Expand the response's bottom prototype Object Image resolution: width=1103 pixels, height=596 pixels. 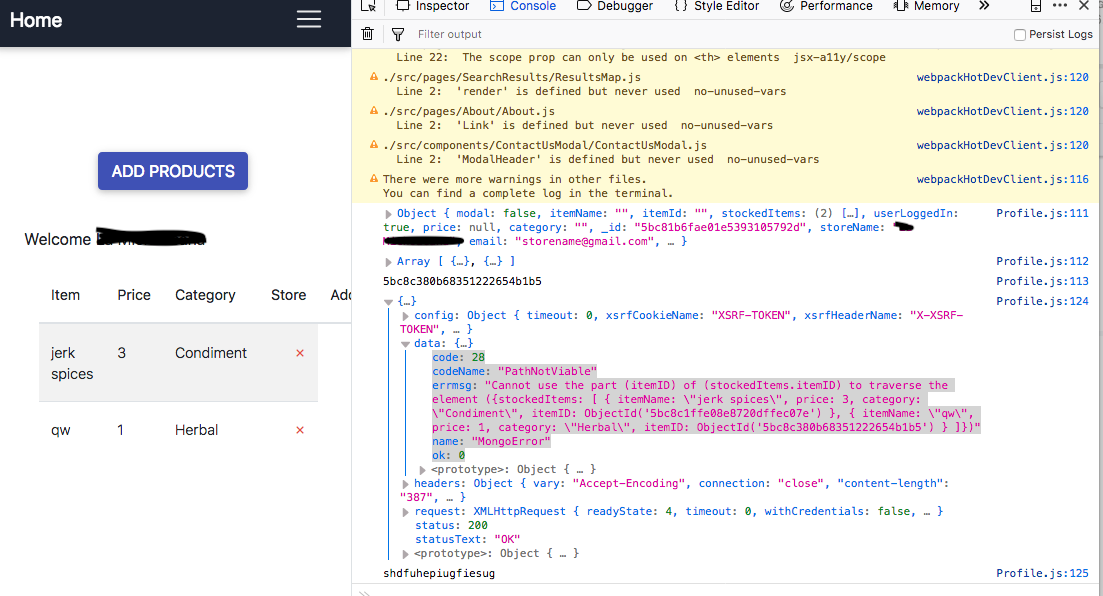[405, 554]
